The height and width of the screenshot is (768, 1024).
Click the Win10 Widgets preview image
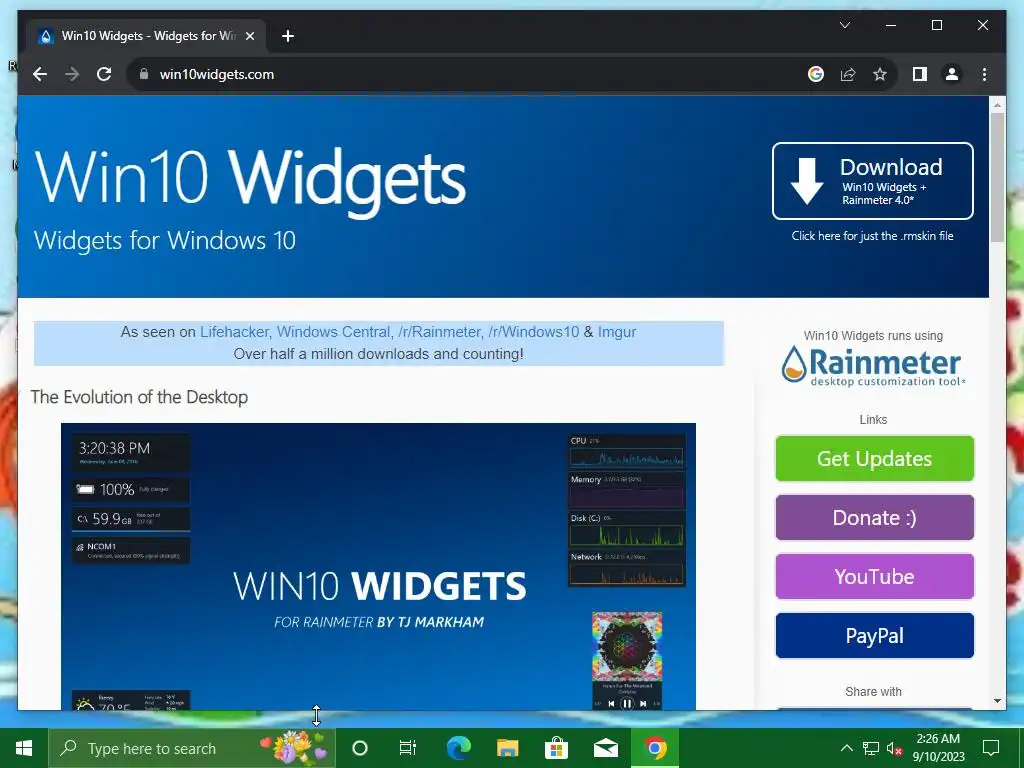point(378,566)
